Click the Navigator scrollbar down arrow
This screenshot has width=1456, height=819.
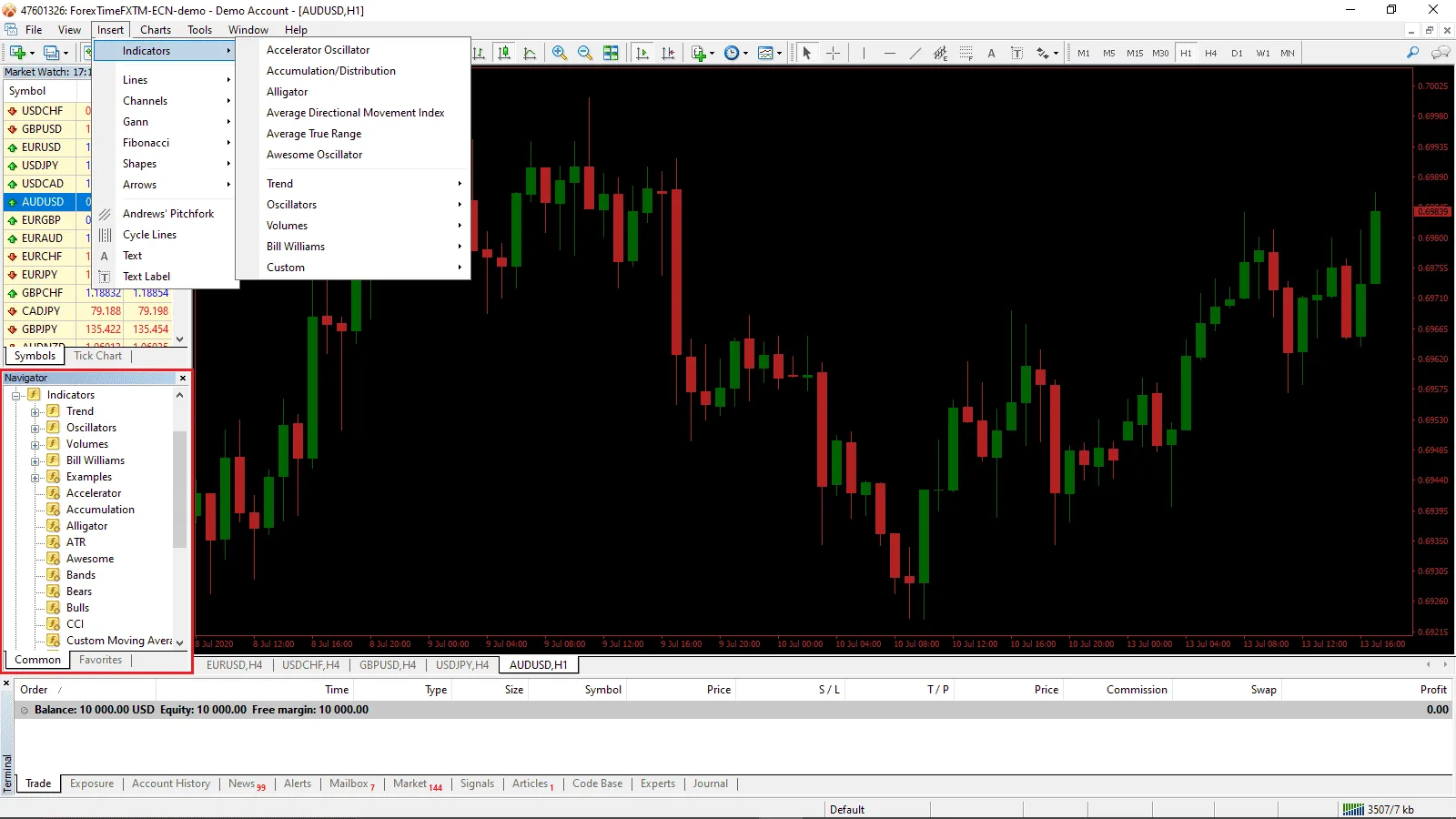[179, 642]
